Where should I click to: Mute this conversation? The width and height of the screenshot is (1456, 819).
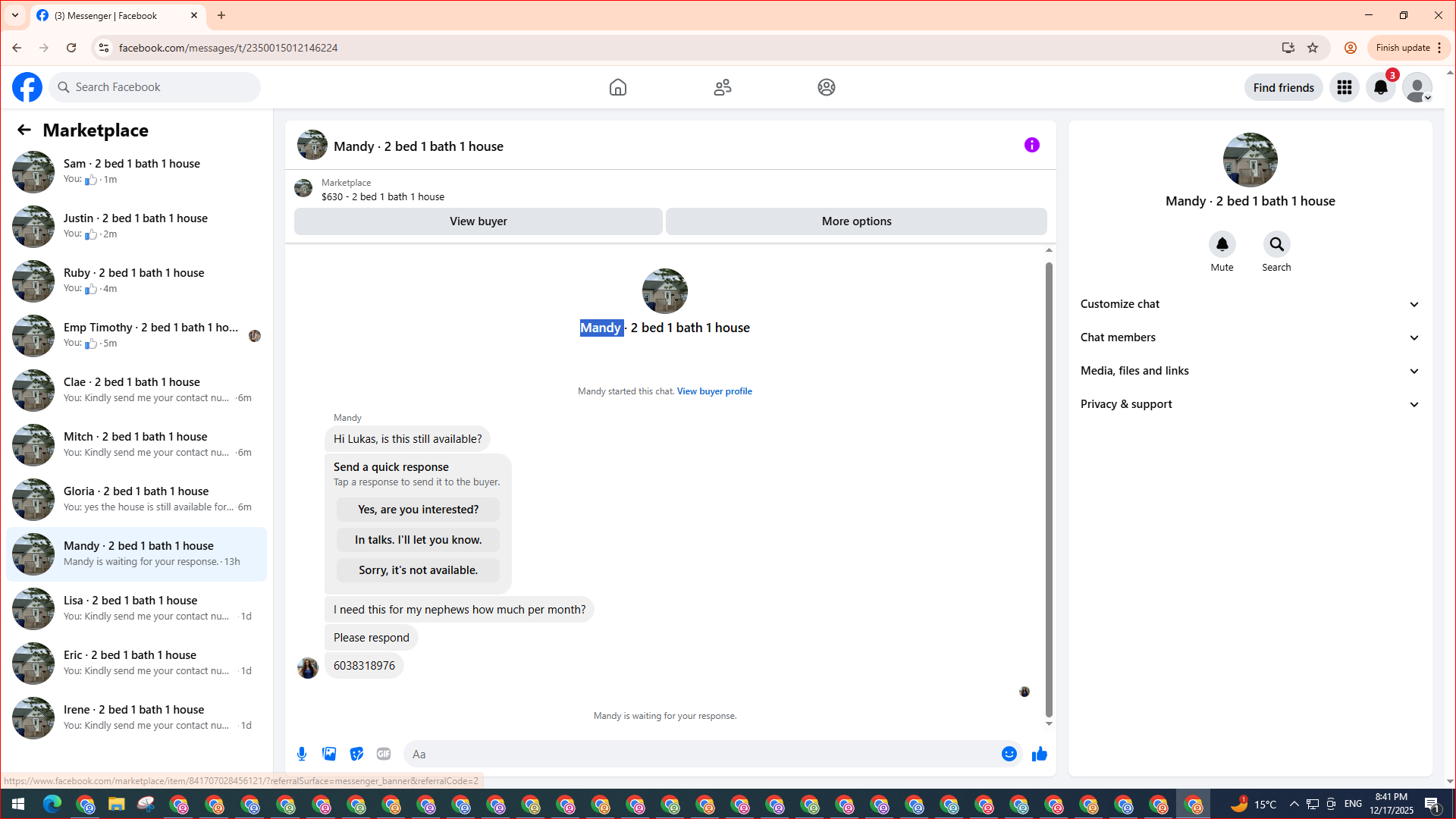[1222, 244]
